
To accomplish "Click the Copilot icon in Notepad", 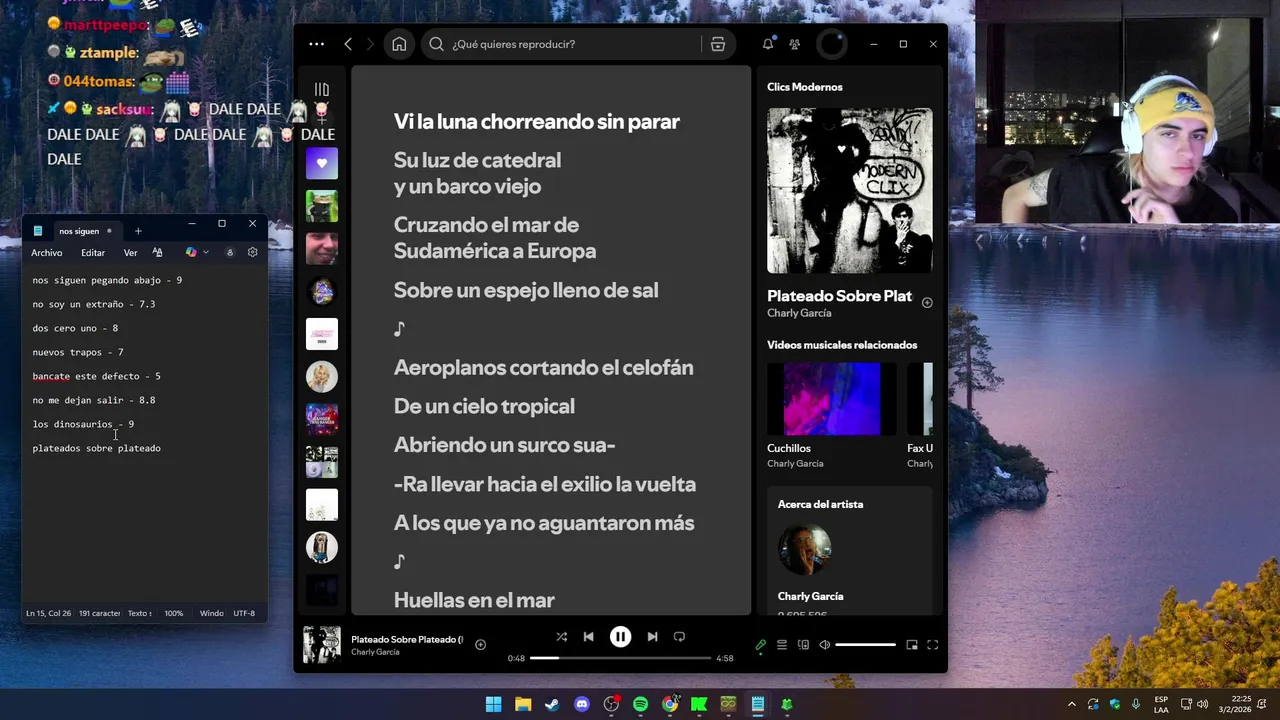I will tap(192, 253).
